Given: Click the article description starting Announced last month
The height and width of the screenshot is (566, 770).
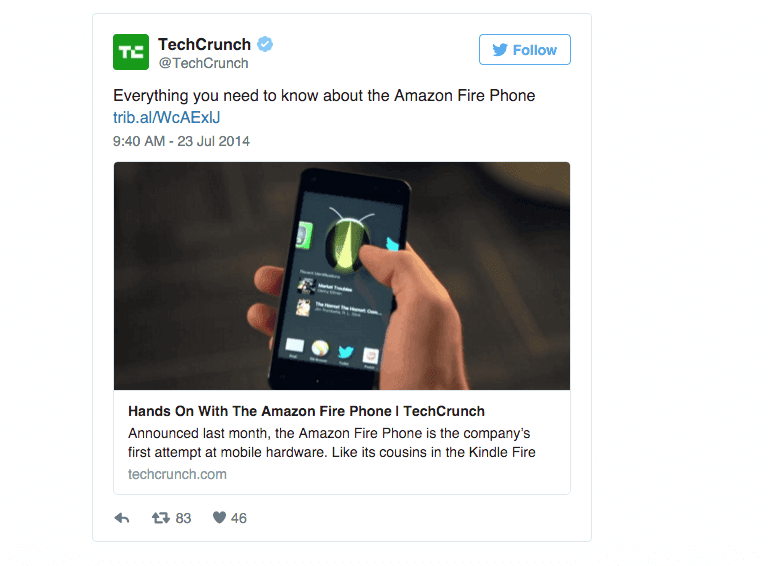Looking at the screenshot, I should click(x=332, y=443).
